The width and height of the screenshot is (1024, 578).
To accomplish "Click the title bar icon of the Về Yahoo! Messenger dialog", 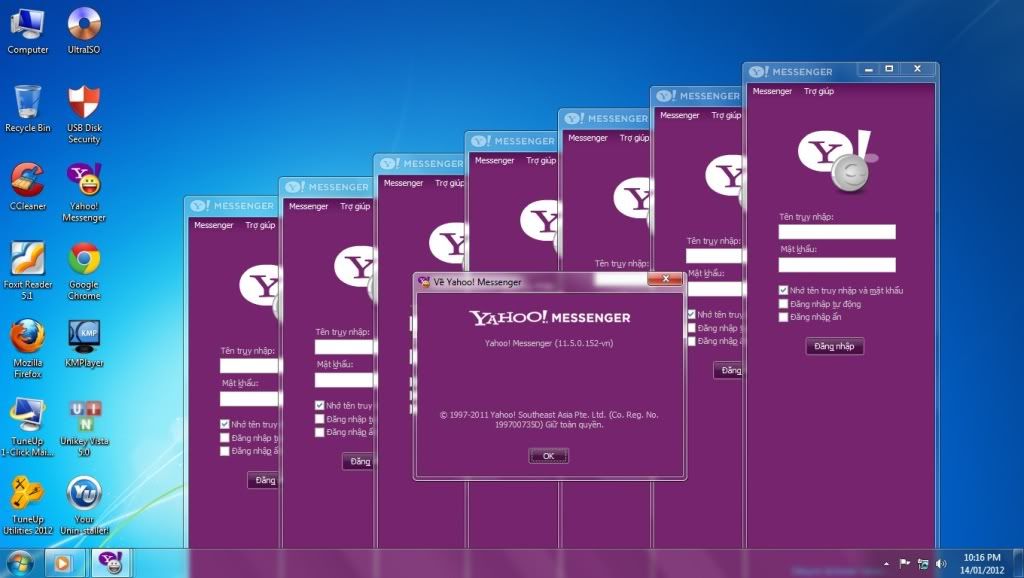I will [424, 281].
